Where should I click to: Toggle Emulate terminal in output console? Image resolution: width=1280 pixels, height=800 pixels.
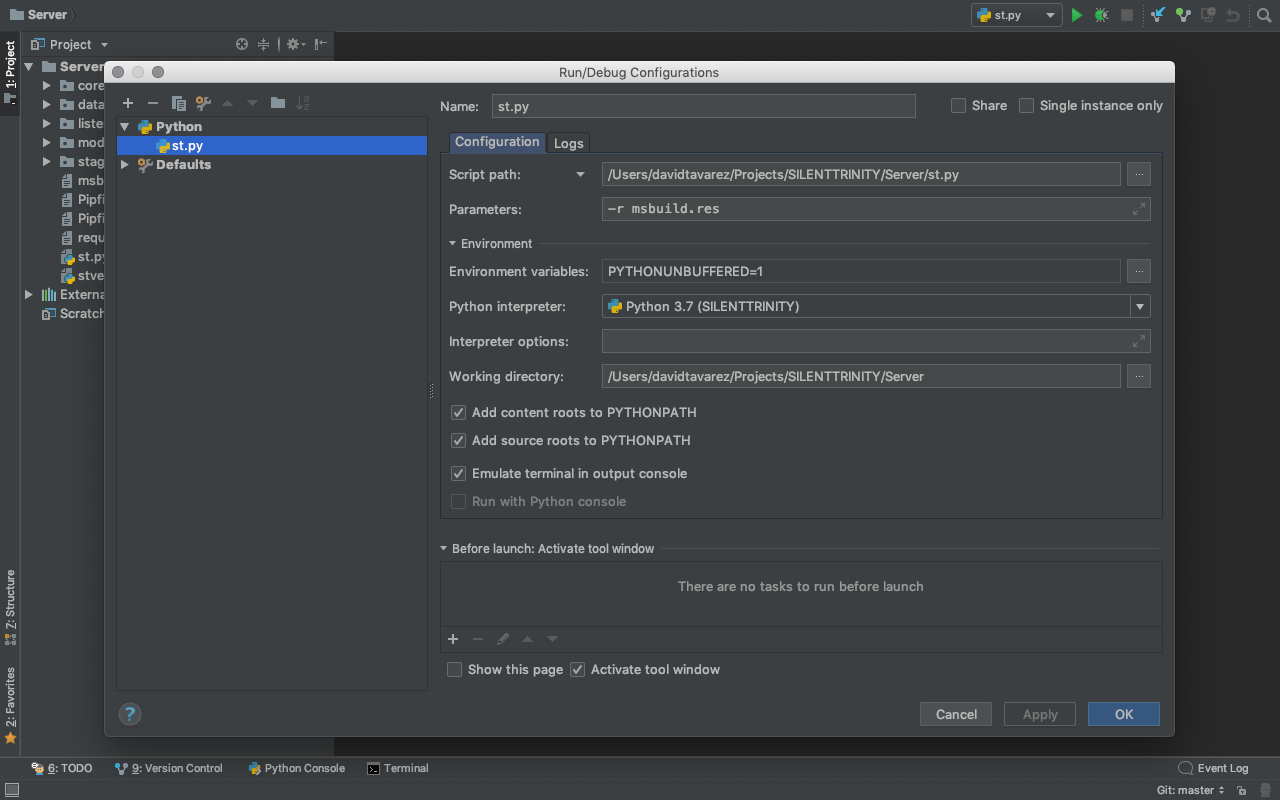(458, 473)
